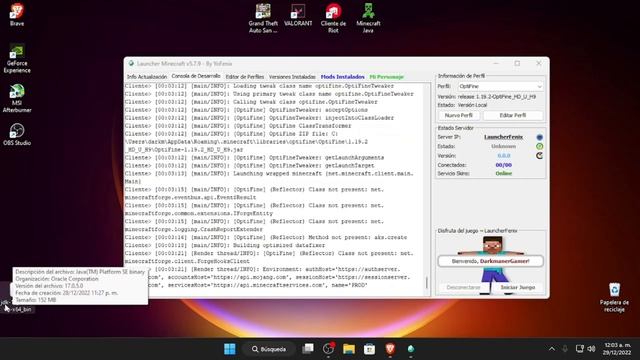Click the Iniciar Juego button
Viewport: 640px width, 360px height.
[518, 287]
